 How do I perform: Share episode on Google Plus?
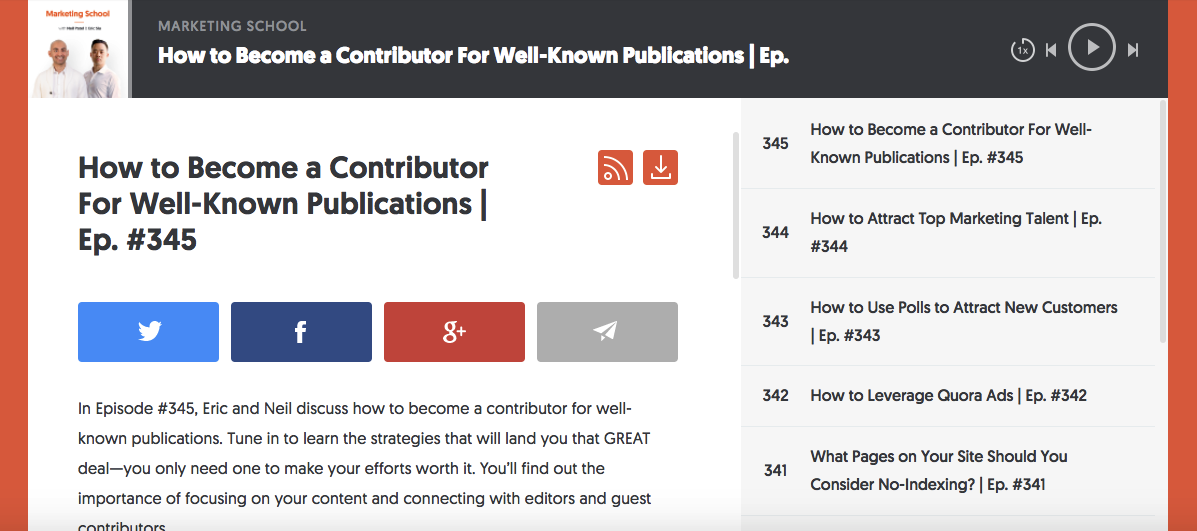(454, 332)
